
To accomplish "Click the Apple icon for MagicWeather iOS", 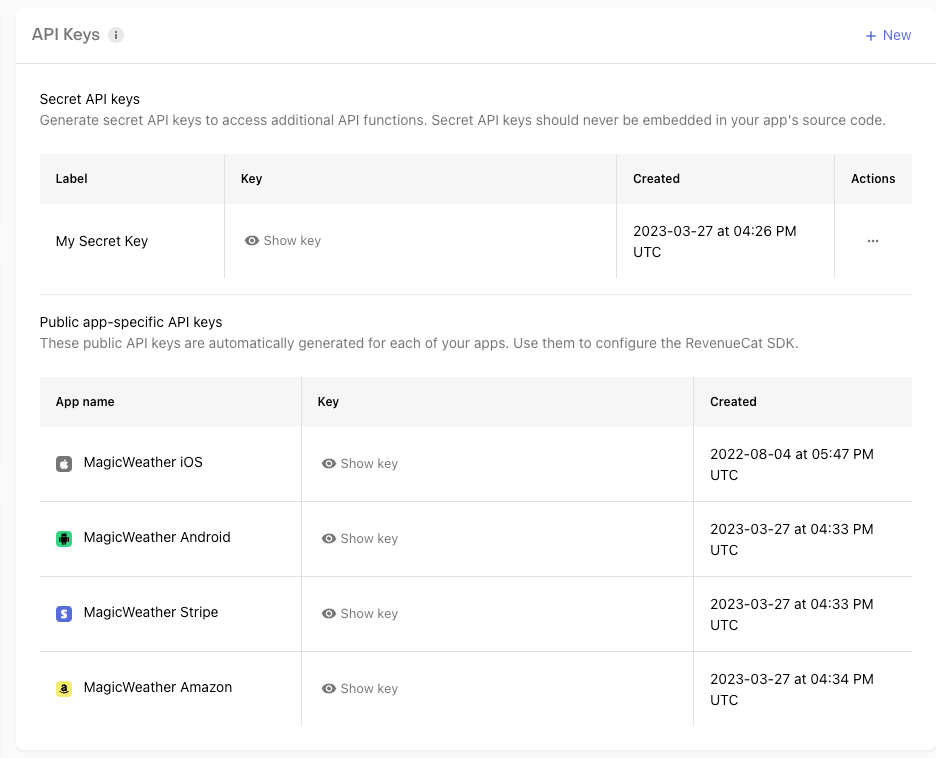I will point(64,464).
